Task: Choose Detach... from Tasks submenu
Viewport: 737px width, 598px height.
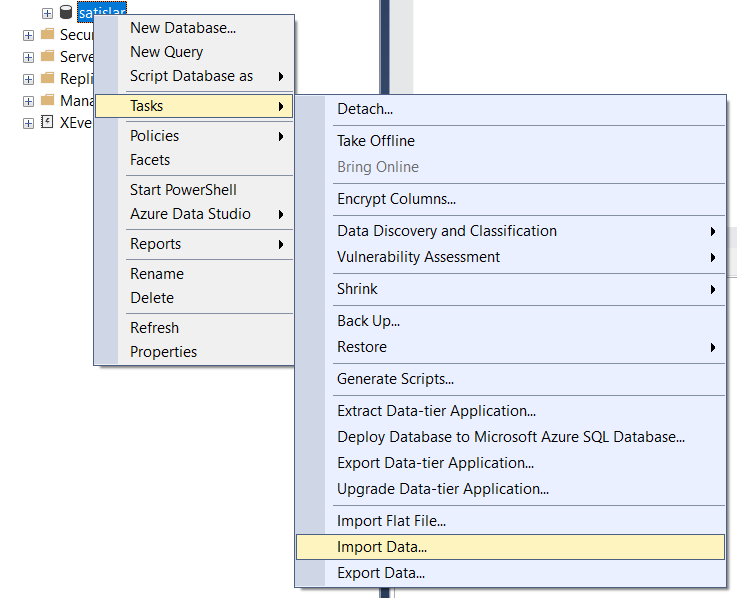Action: coord(510,109)
